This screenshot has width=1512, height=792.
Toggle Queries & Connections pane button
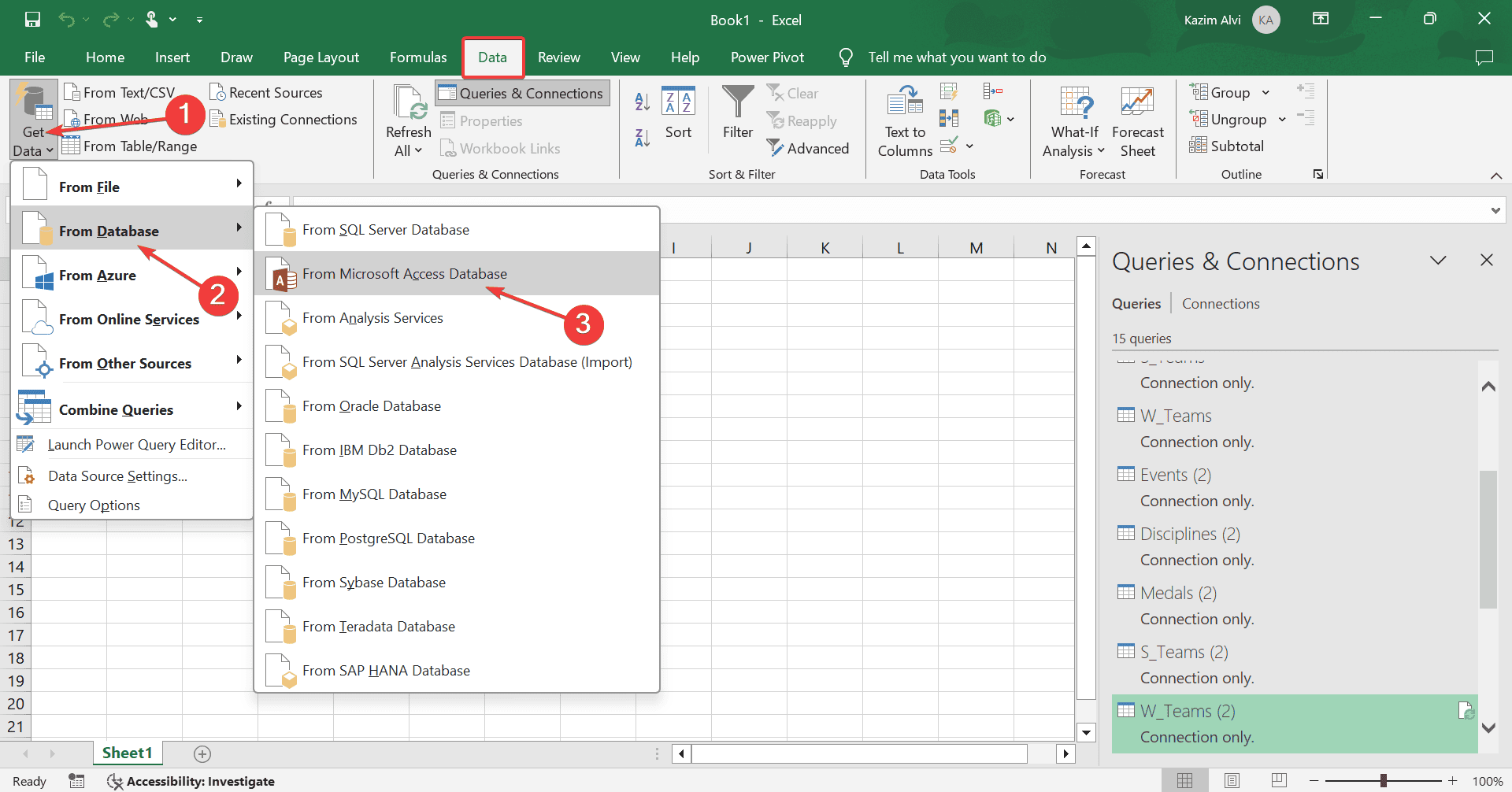522,93
